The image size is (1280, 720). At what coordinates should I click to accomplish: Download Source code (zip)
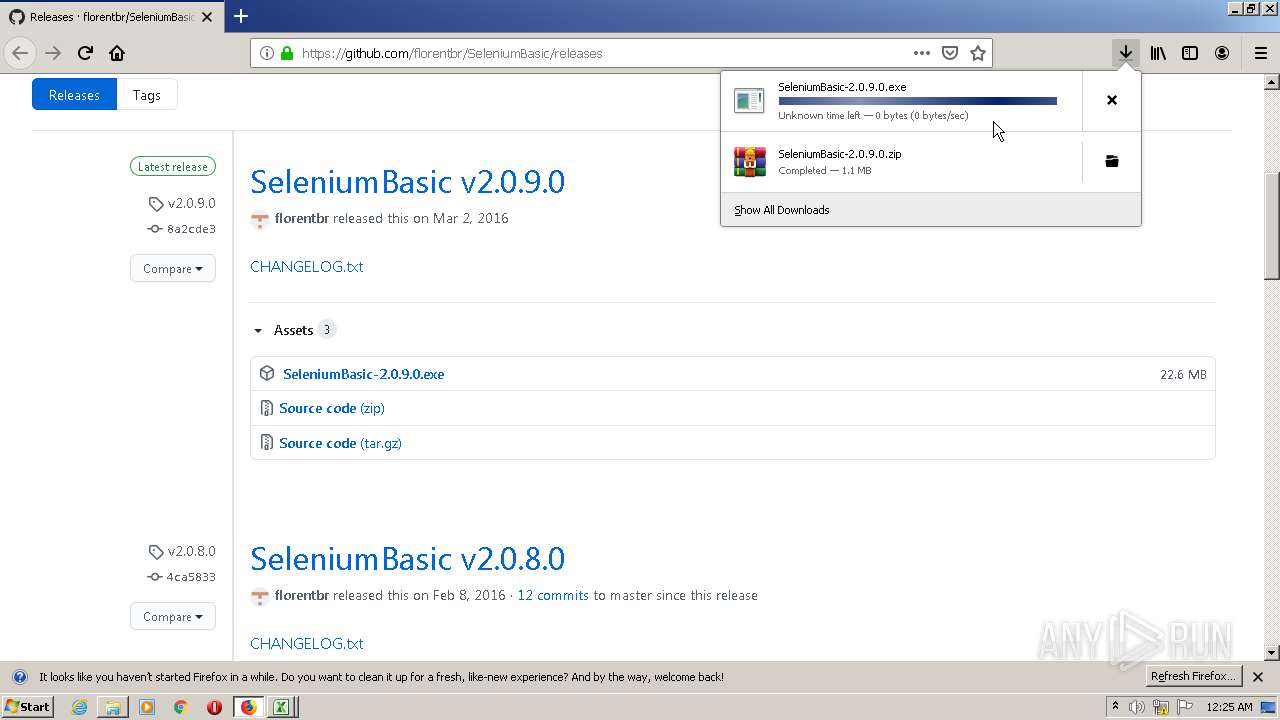tap(331, 408)
